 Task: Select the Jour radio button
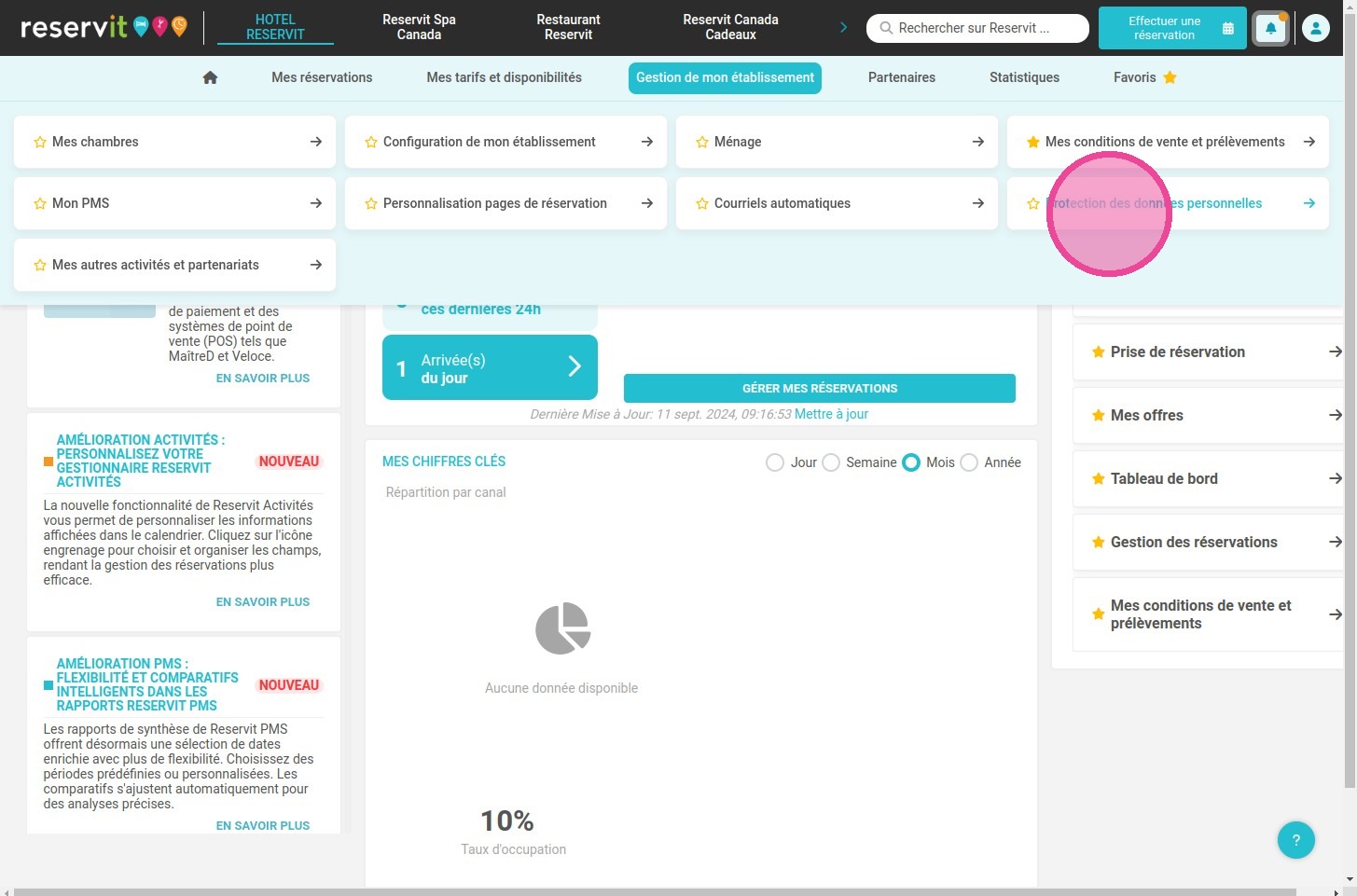point(774,462)
